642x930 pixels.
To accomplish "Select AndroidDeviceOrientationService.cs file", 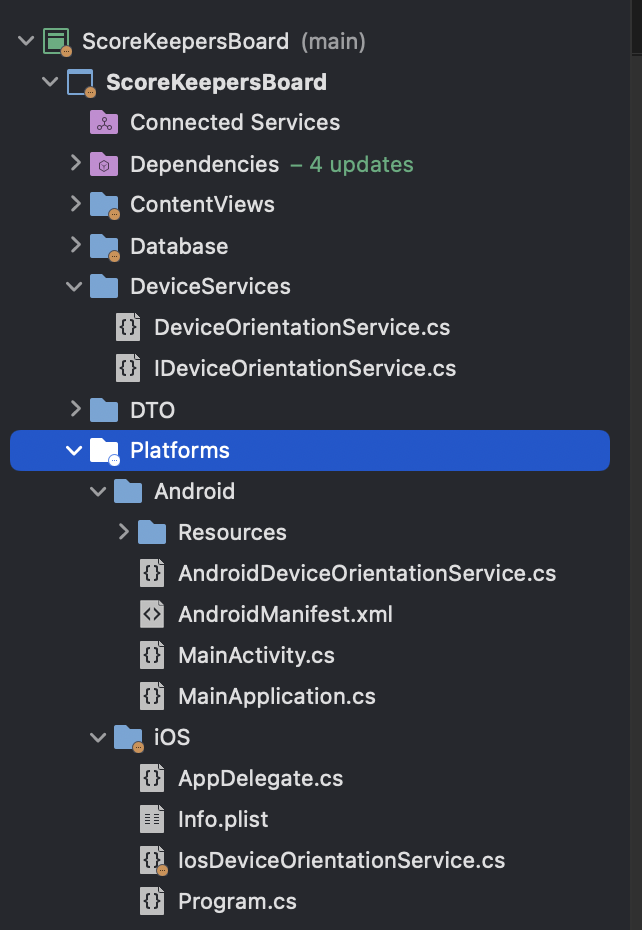I will point(367,574).
